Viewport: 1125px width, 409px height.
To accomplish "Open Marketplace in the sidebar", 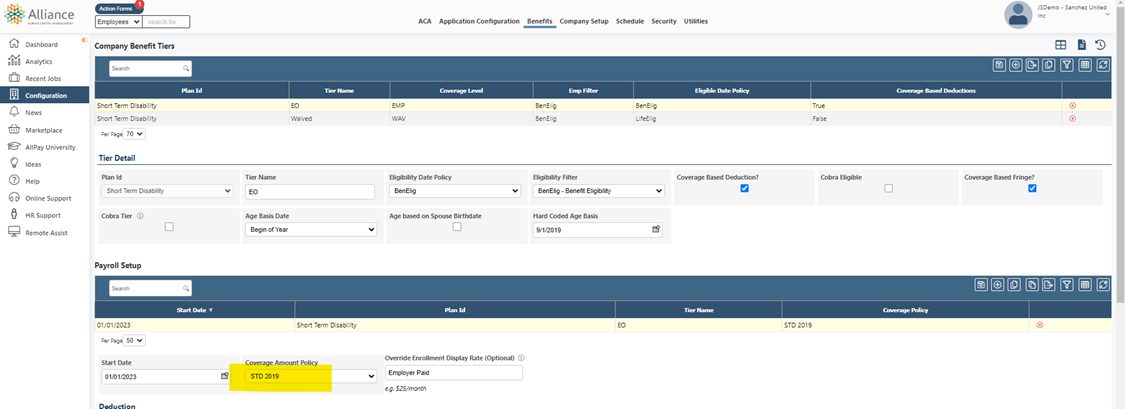I will click(44, 130).
